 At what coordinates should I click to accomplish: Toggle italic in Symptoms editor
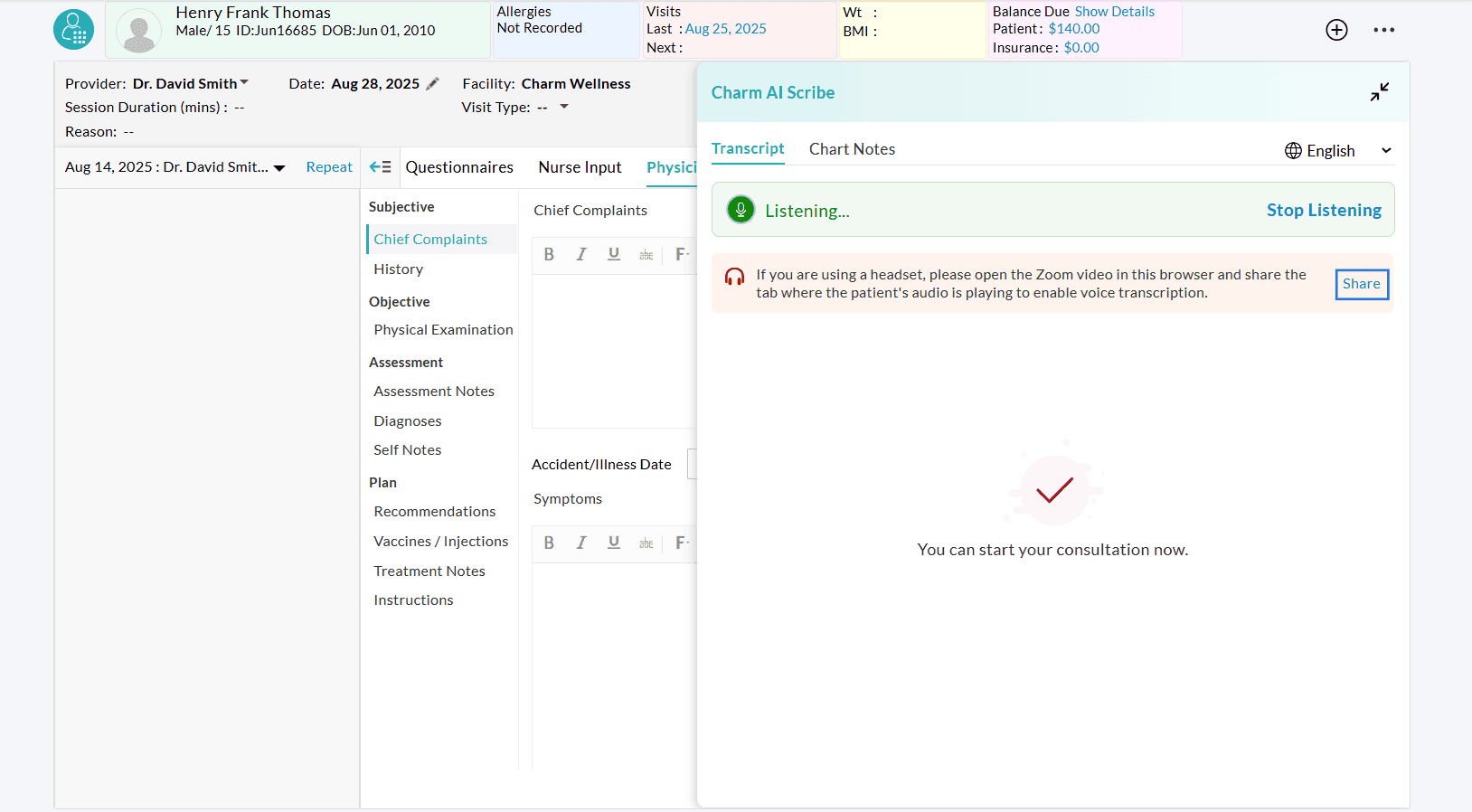tap(581, 543)
